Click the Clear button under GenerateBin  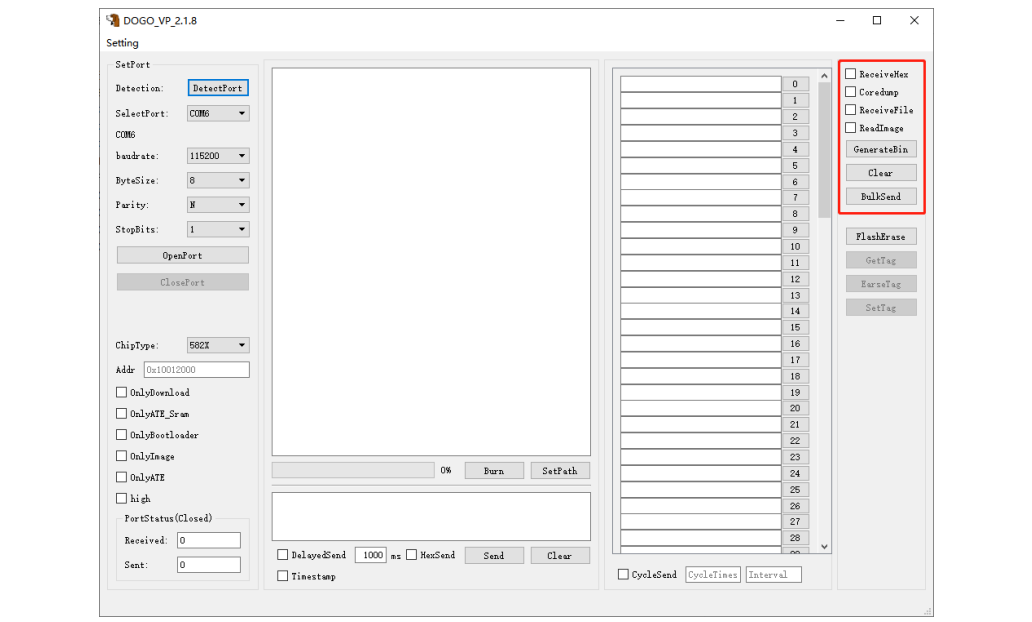pyautogui.click(x=881, y=173)
